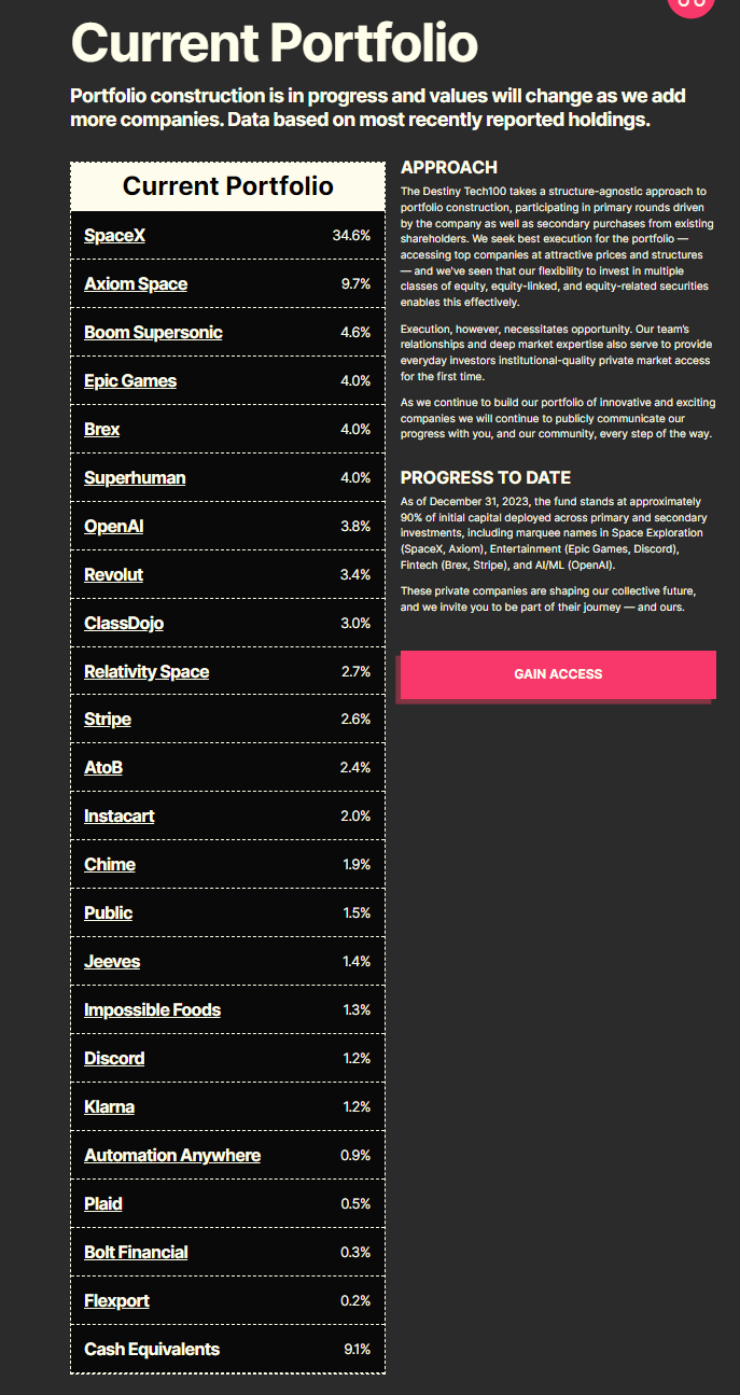Open the ClassDojo link
The width and height of the screenshot is (740, 1395).
tap(124, 623)
